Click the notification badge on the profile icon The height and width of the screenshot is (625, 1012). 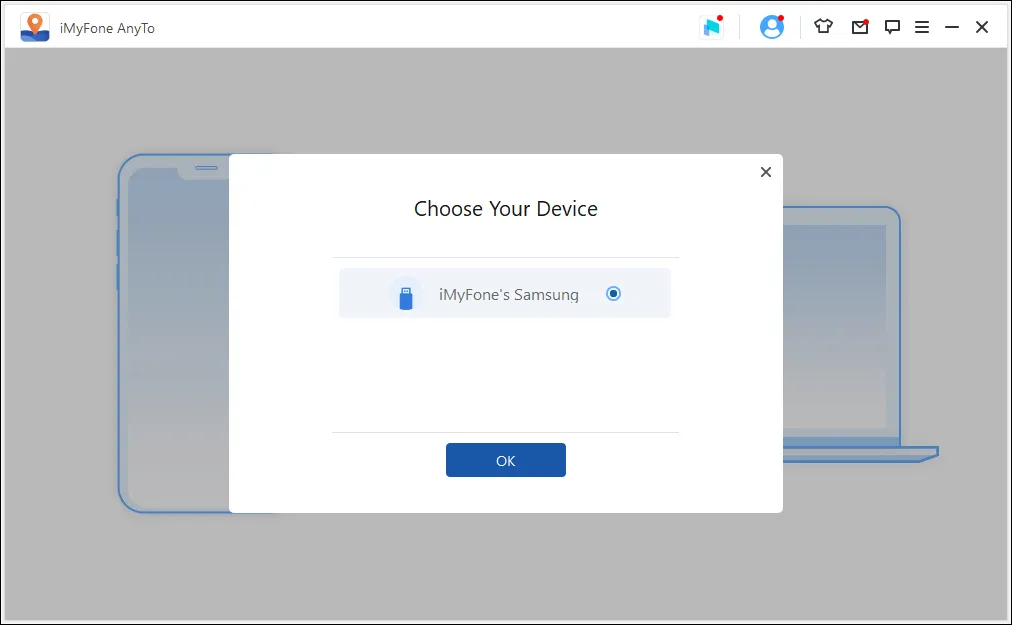point(783,16)
